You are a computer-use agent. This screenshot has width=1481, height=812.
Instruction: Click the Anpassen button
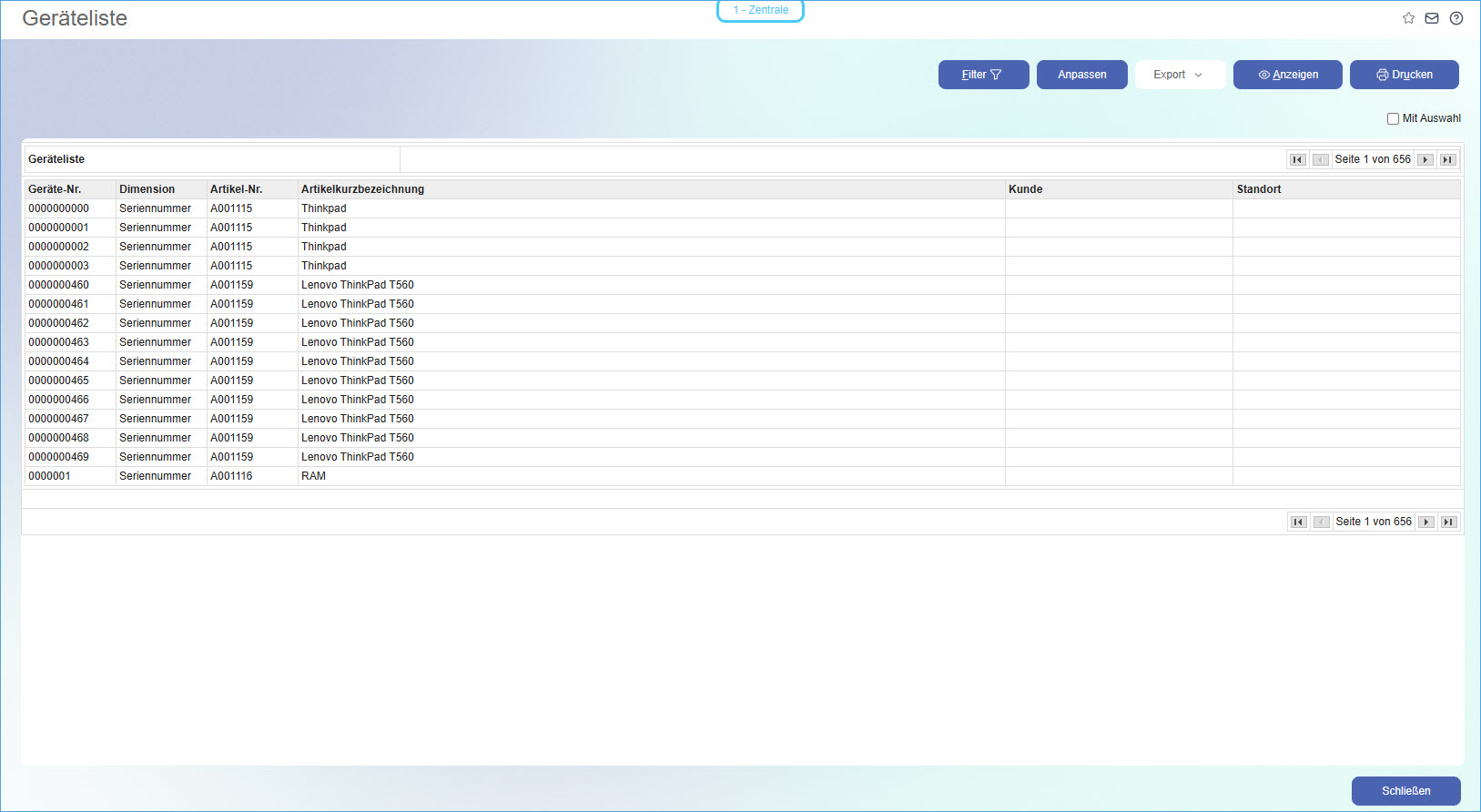tap(1081, 75)
